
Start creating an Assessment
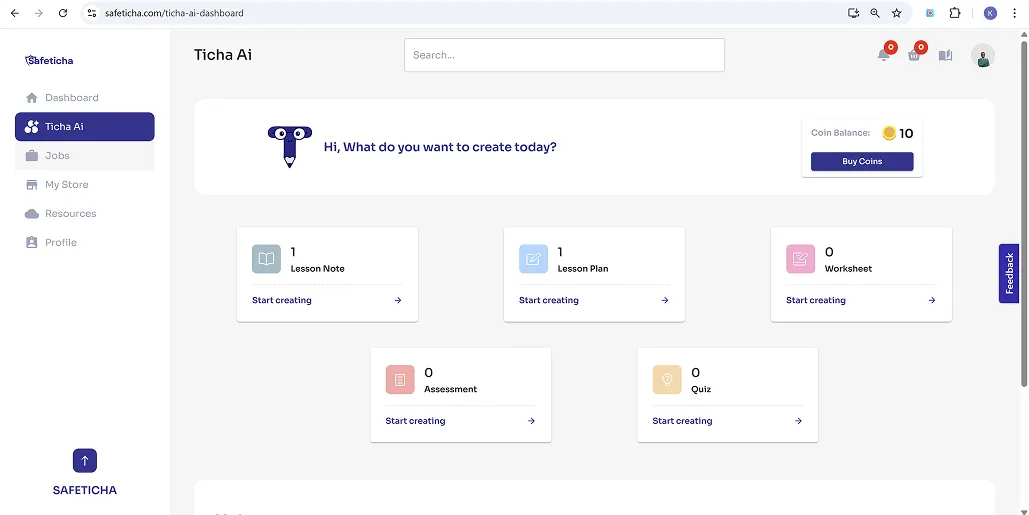pyautogui.click(x=415, y=421)
